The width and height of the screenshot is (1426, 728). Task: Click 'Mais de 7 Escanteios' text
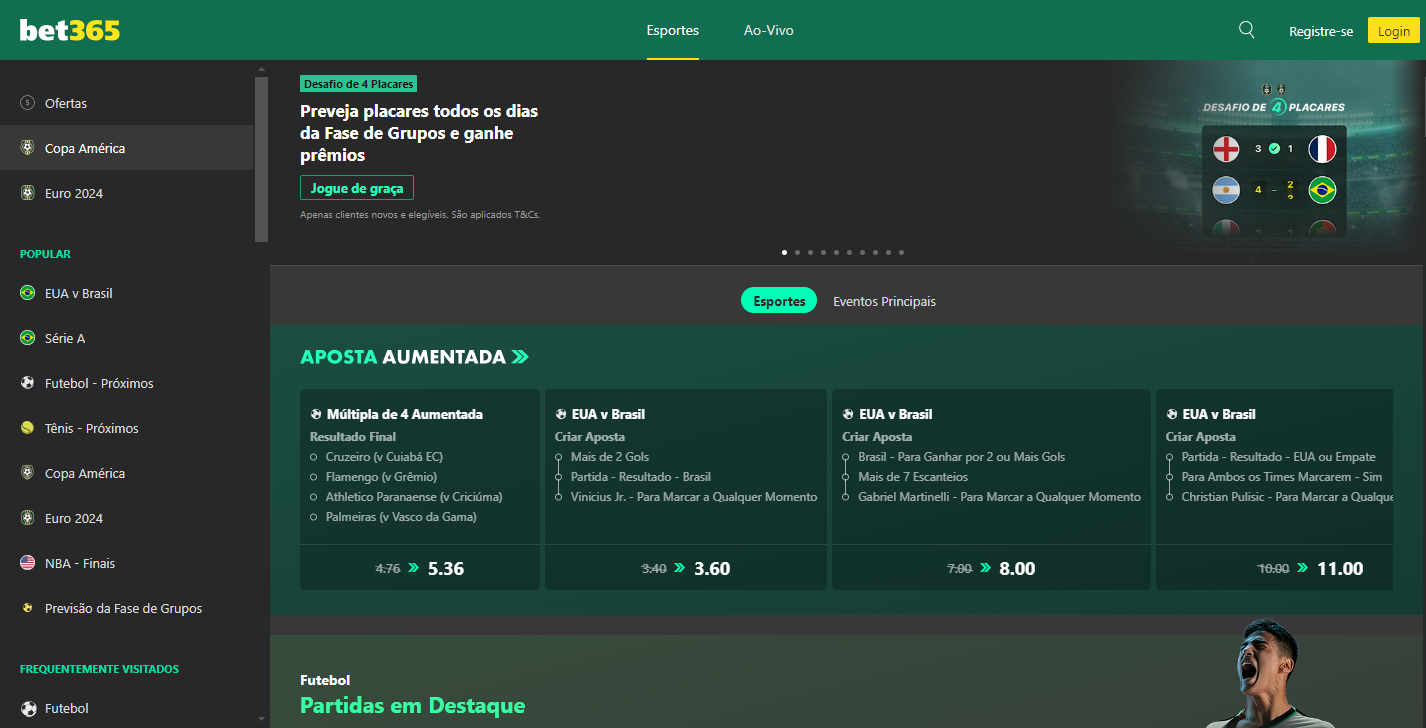[x=913, y=477]
